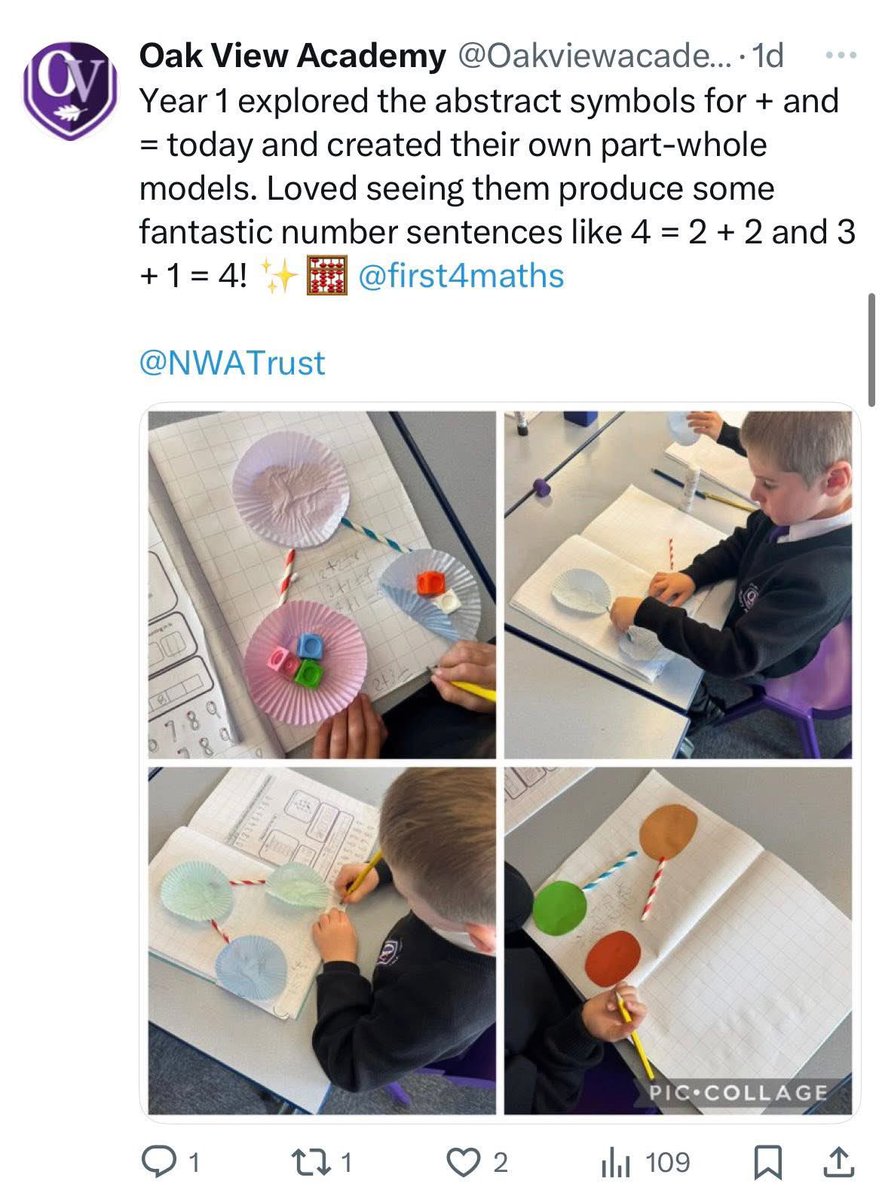The height and width of the screenshot is (1199, 882).
Task: View analytics via bar chart icon
Action: 616,1163
